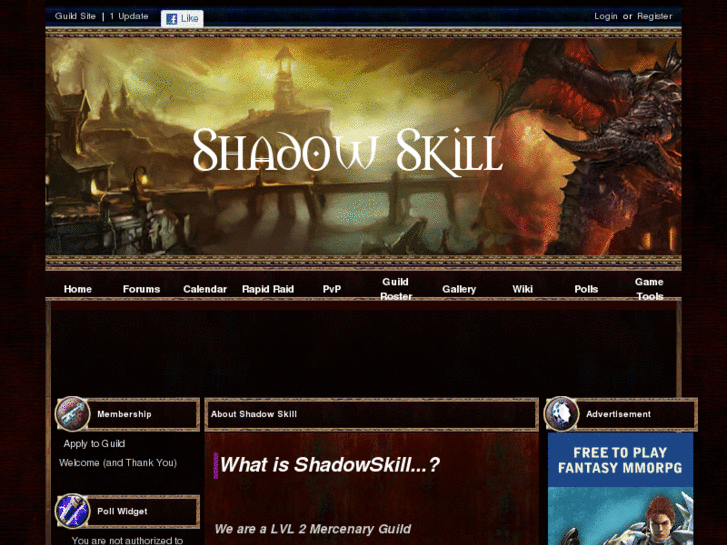Click the Apply to Guild link
The height and width of the screenshot is (545, 727).
(x=94, y=444)
